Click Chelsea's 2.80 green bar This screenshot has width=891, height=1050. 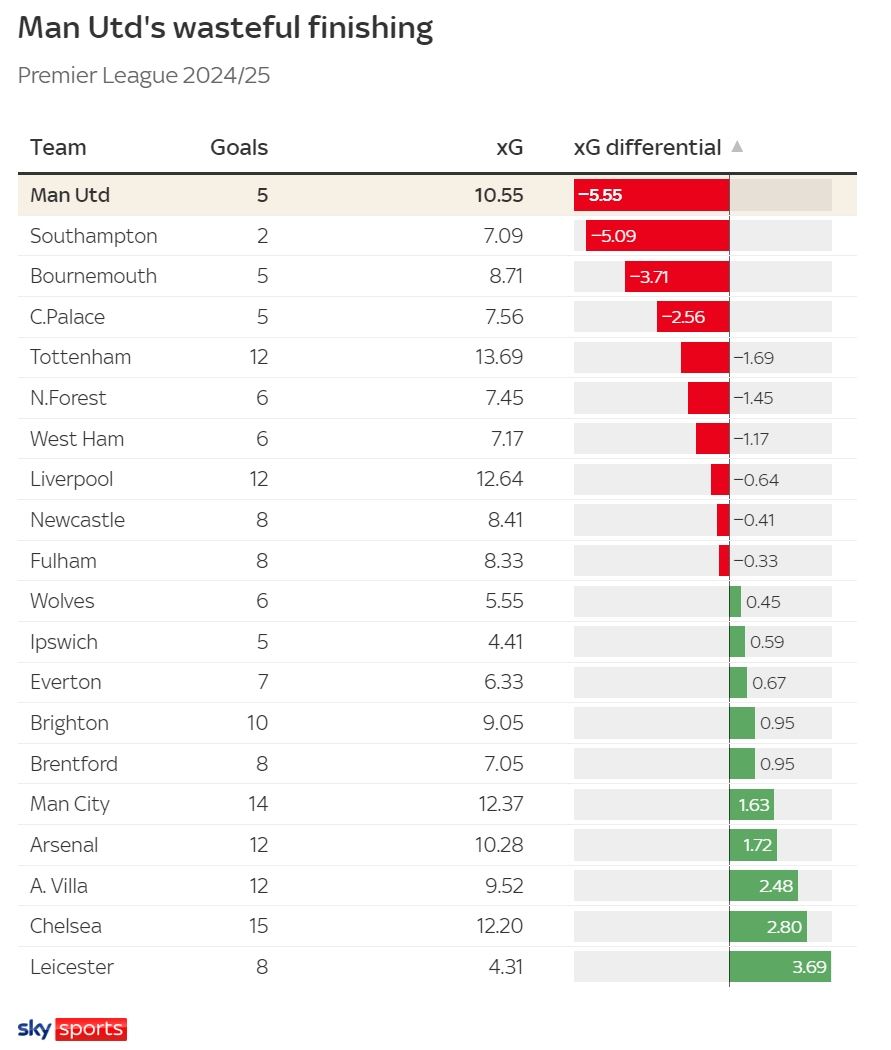(768, 927)
